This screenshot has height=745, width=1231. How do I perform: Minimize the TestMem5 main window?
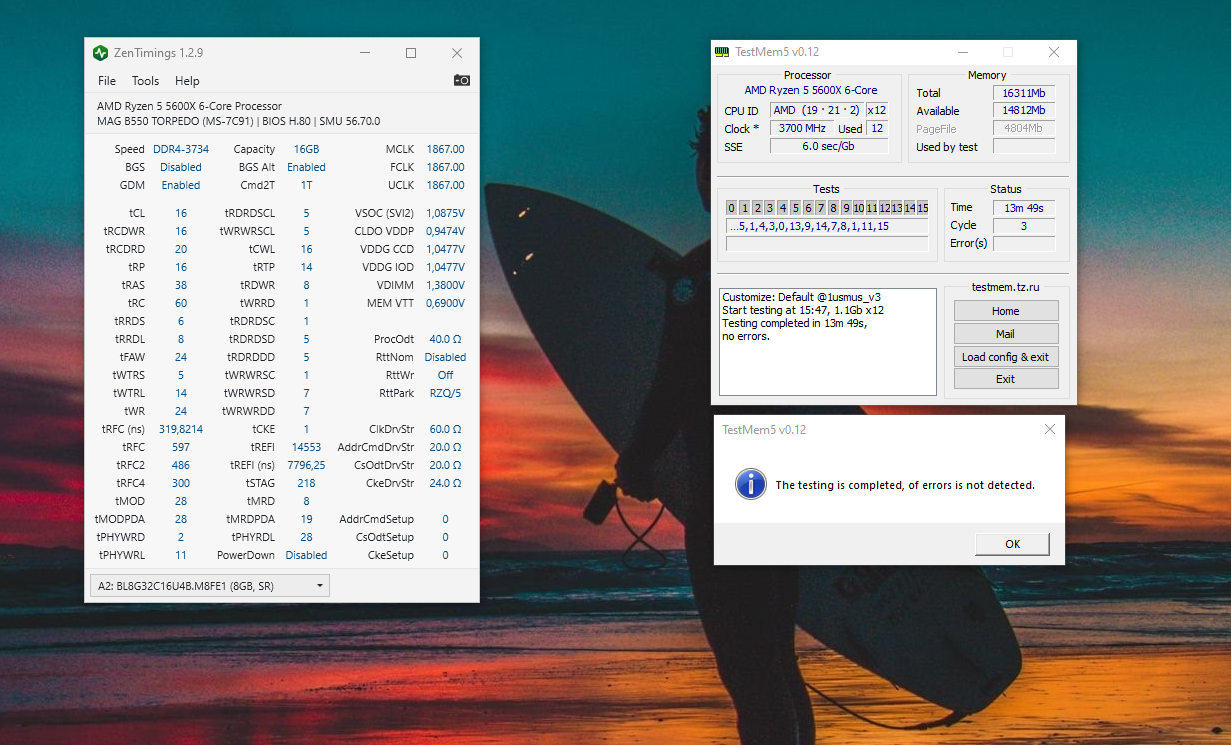963,52
